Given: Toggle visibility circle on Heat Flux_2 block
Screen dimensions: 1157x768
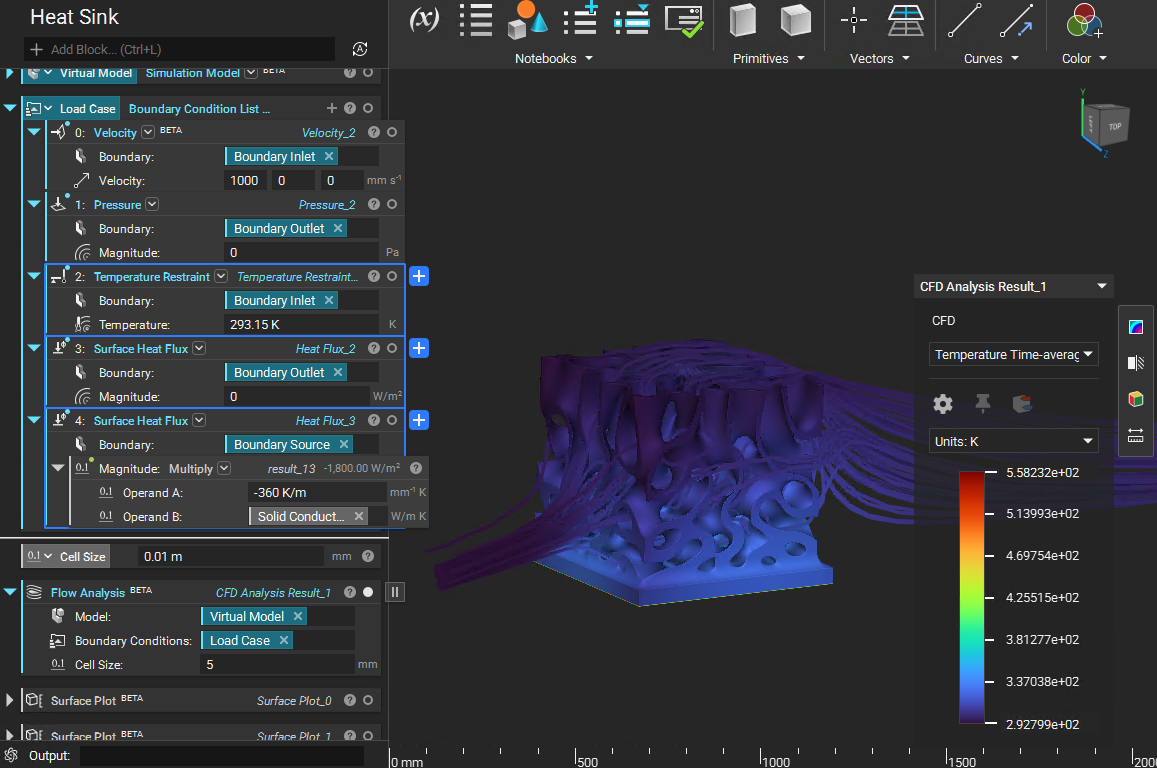Looking at the screenshot, I should coord(392,348).
